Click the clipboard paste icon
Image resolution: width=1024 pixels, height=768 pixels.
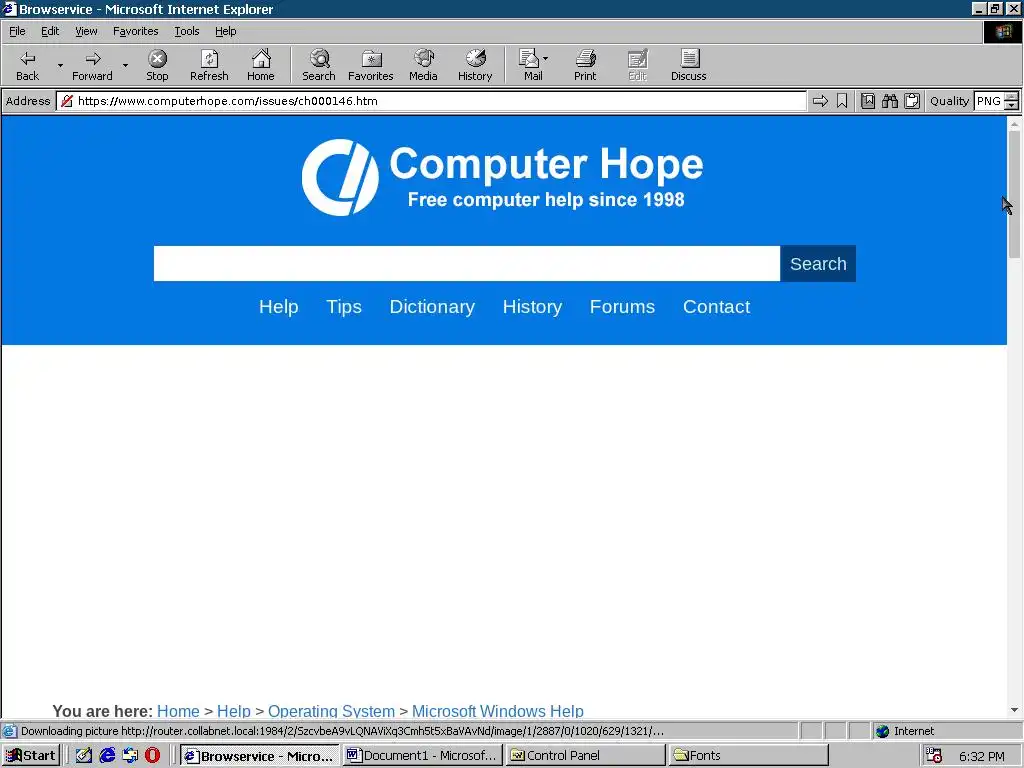[912, 101]
